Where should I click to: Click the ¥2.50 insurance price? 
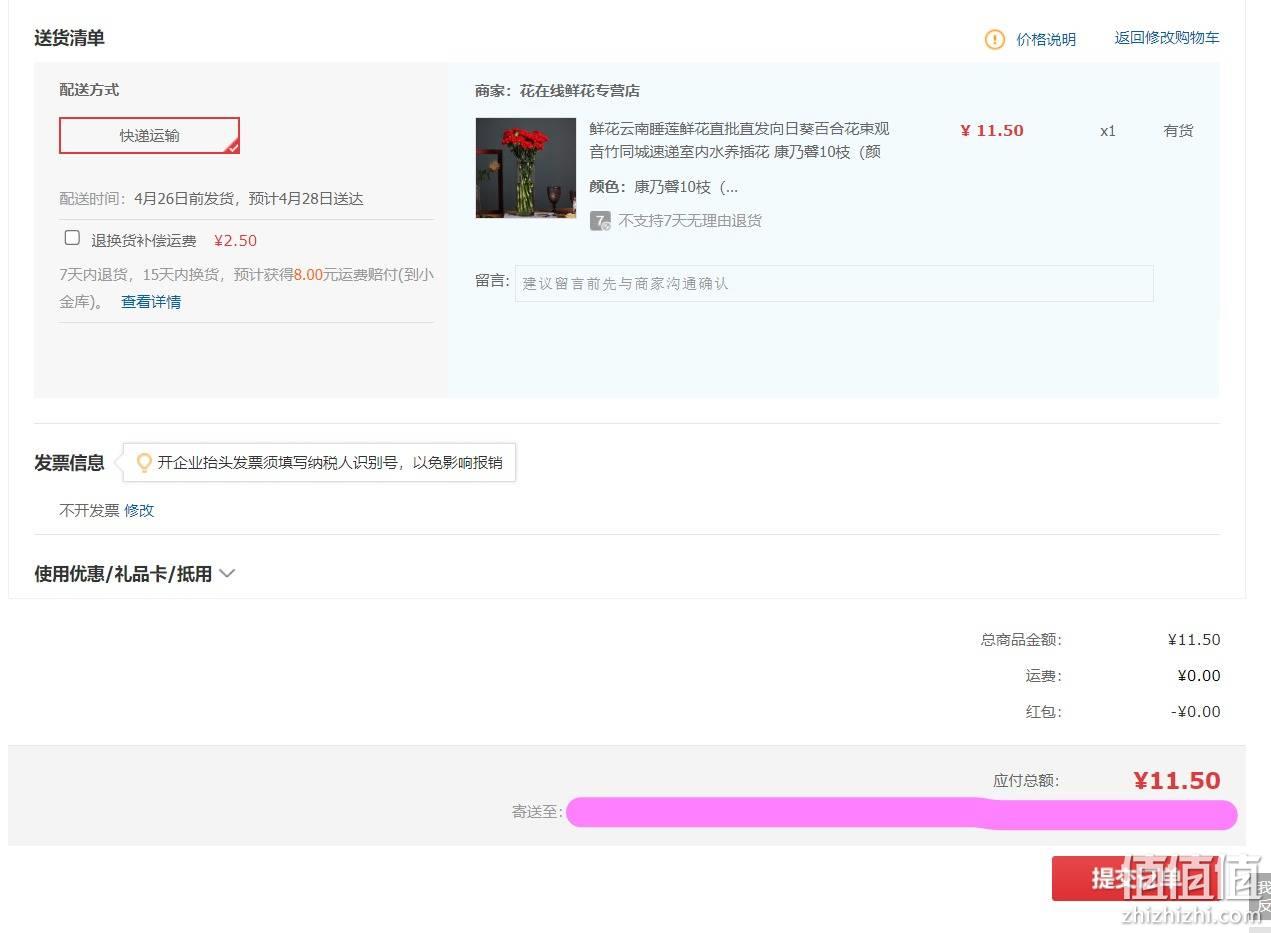(x=236, y=240)
